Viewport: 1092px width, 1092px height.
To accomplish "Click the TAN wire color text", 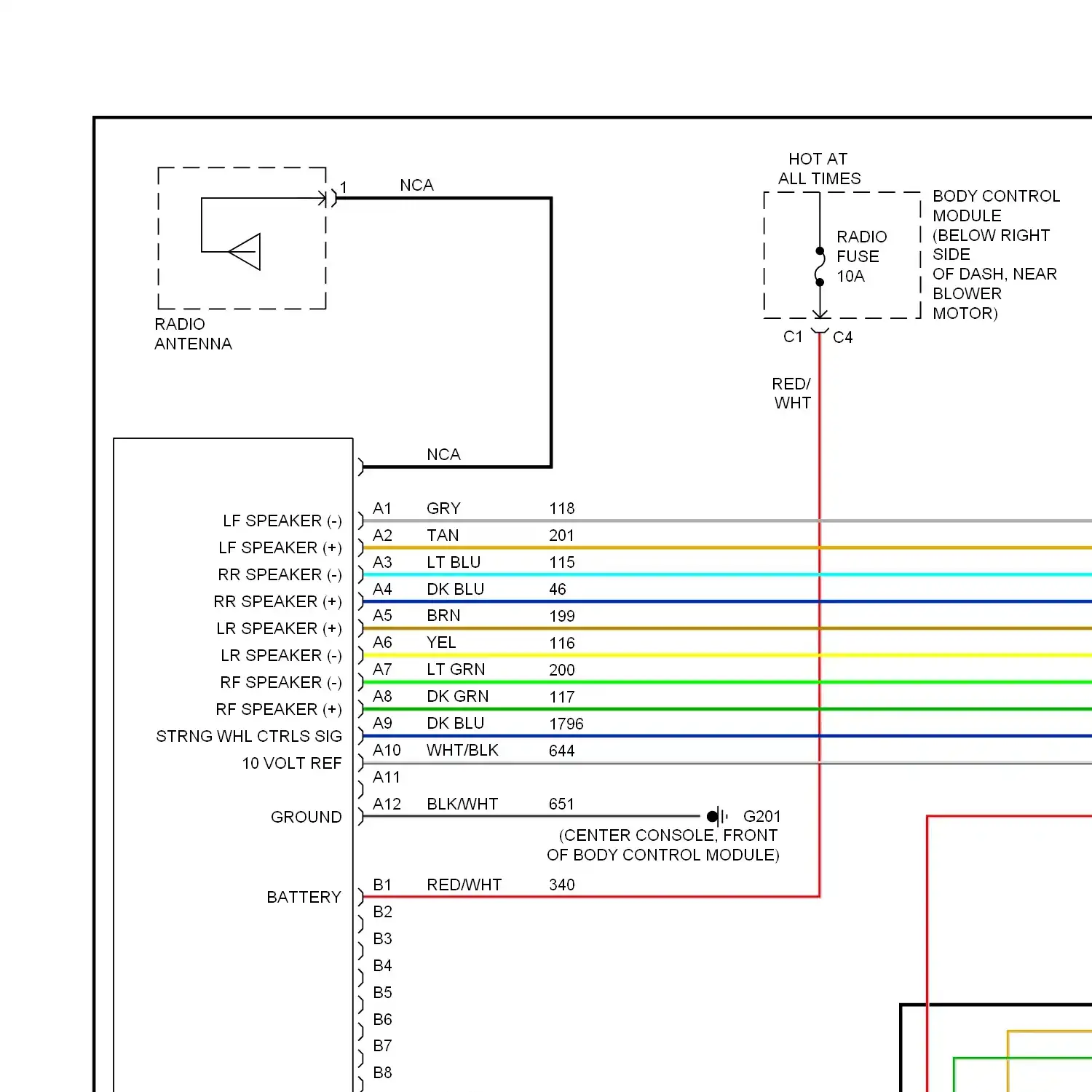I will (x=443, y=536).
